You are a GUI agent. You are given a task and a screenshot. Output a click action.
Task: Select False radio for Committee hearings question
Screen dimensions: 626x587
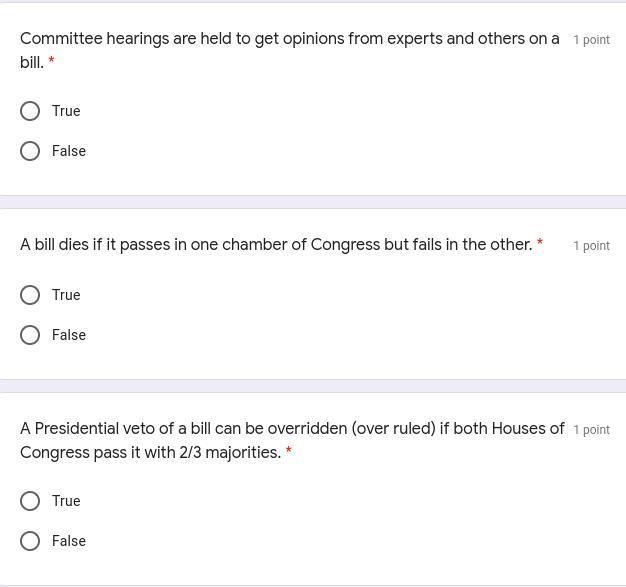tap(30, 151)
